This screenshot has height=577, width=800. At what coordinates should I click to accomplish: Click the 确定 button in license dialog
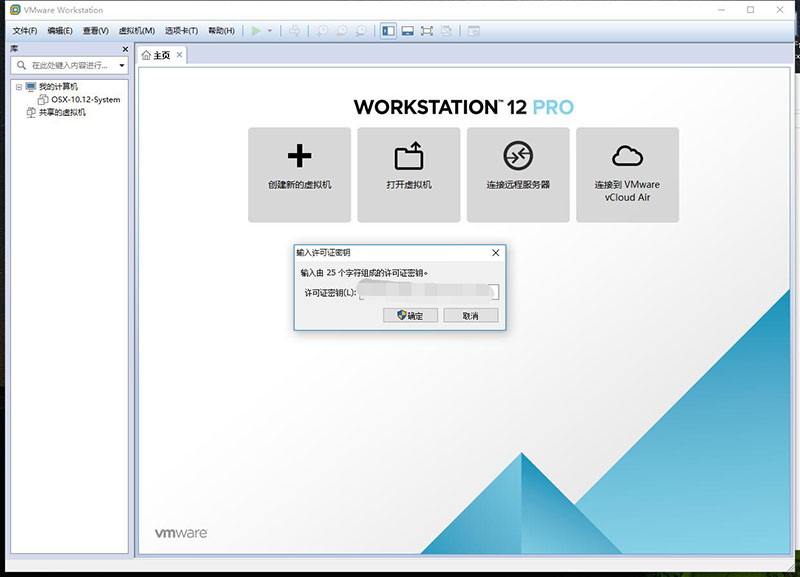(x=411, y=315)
